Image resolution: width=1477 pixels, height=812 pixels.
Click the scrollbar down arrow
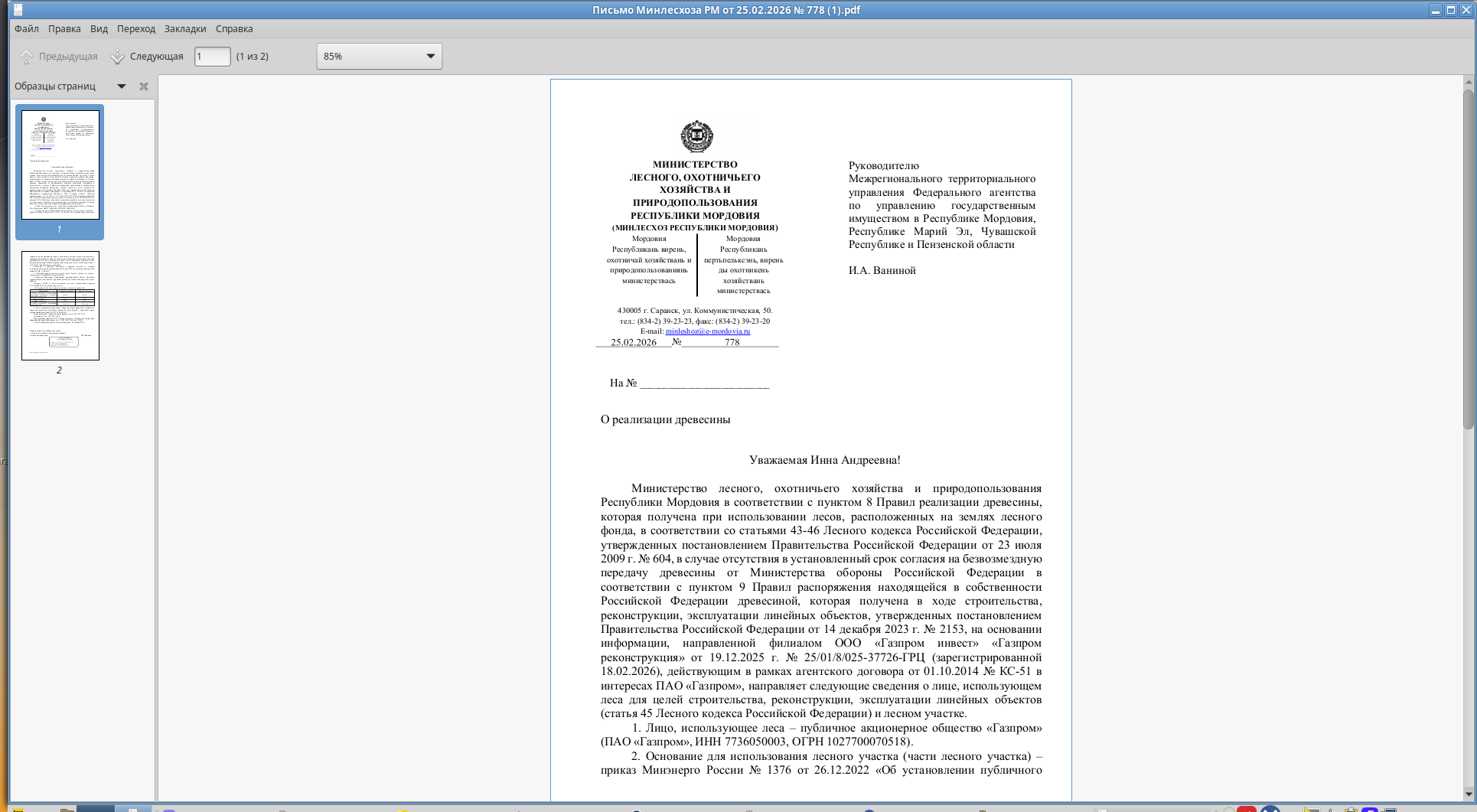1469,794
